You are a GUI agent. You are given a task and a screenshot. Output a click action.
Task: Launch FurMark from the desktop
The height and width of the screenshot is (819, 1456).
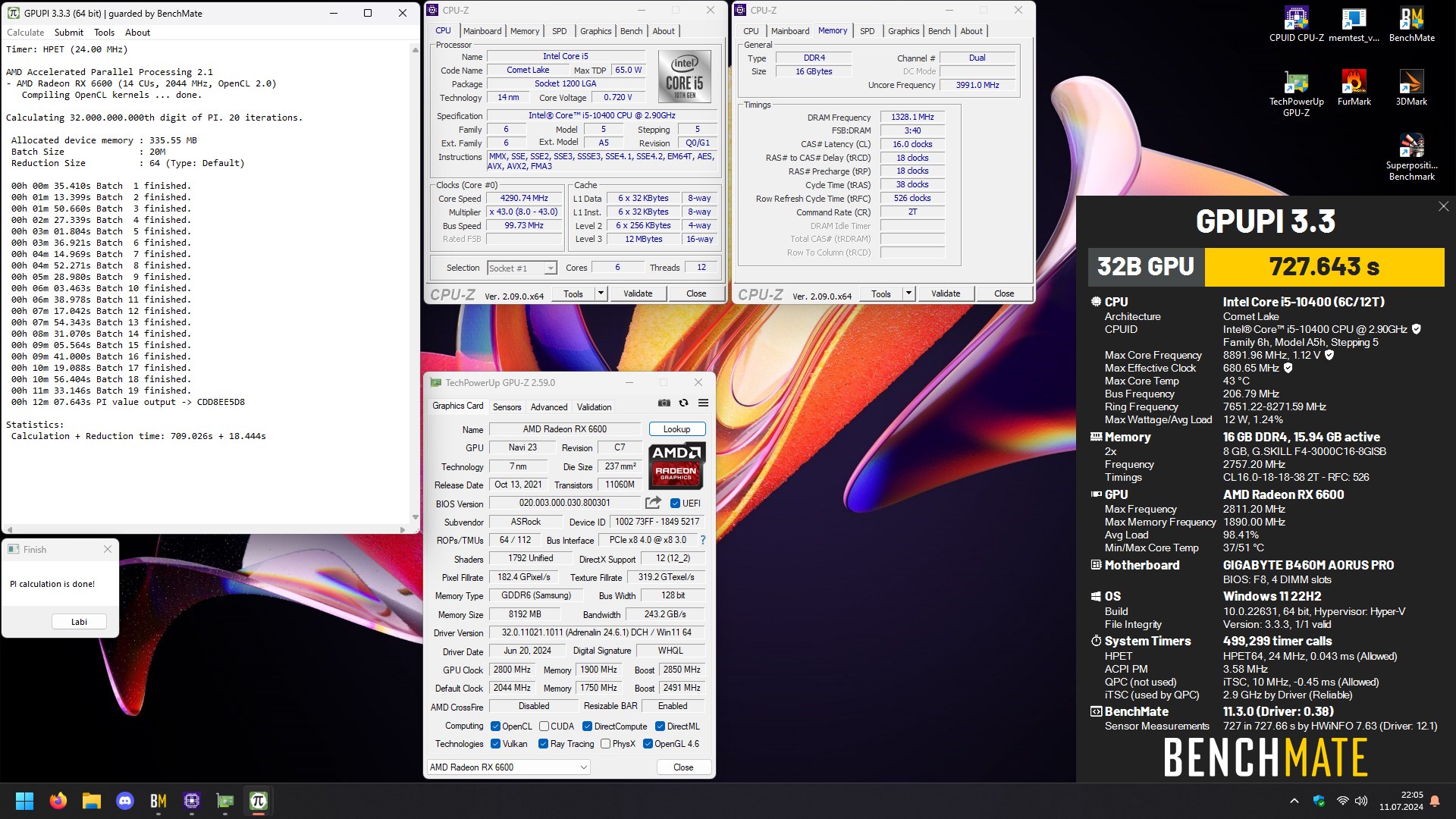(x=1354, y=87)
